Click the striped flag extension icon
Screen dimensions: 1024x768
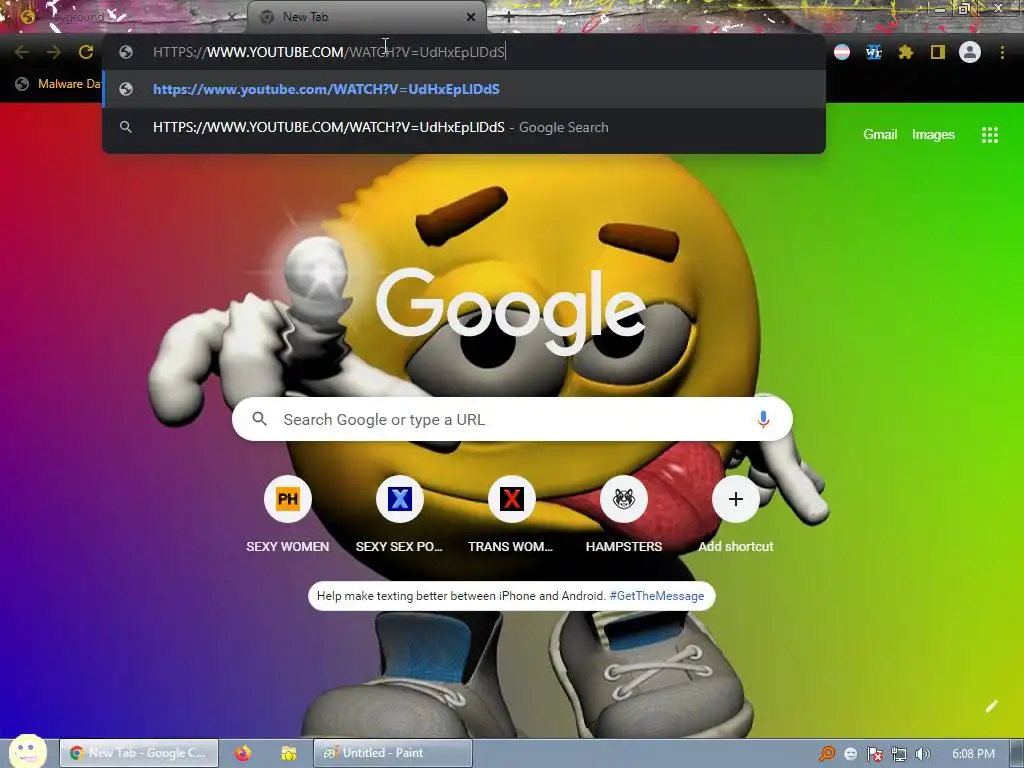tap(842, 52)
